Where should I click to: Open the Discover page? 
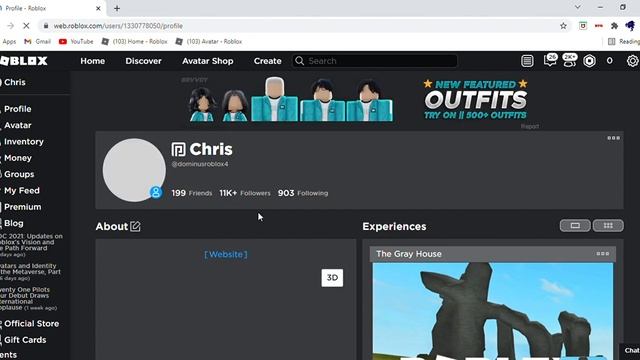[x=143, y=61]
